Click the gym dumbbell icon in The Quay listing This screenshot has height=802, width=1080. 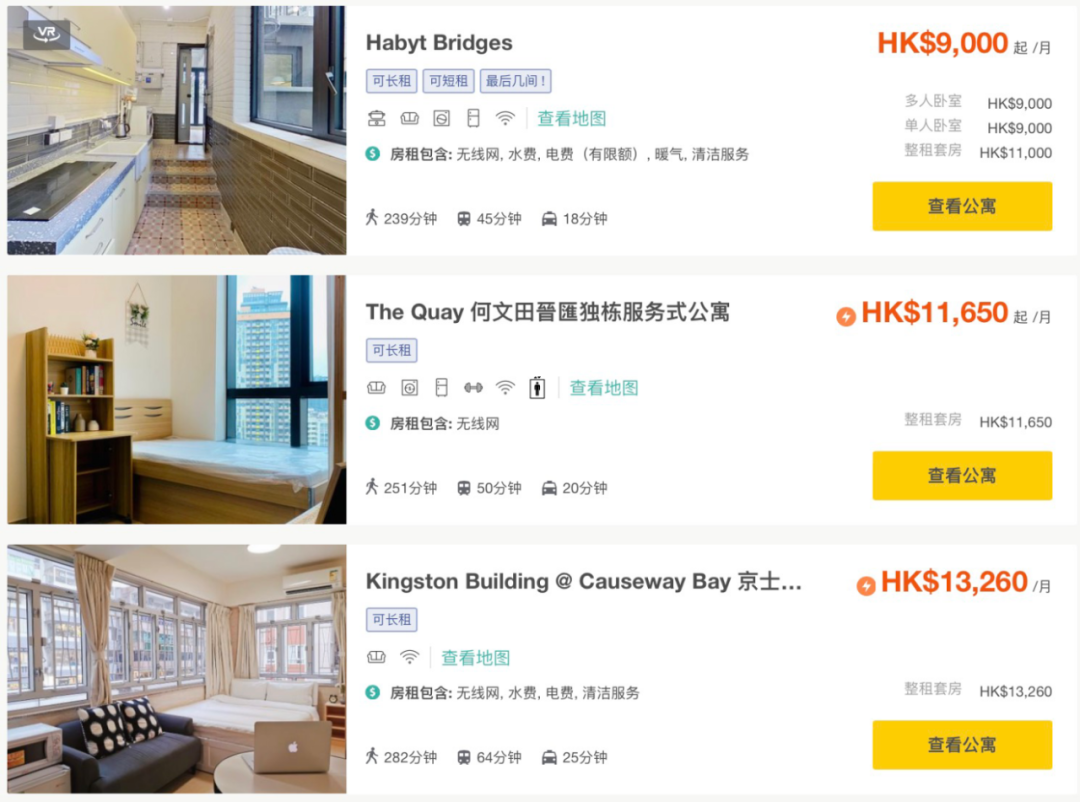[473, 388]
